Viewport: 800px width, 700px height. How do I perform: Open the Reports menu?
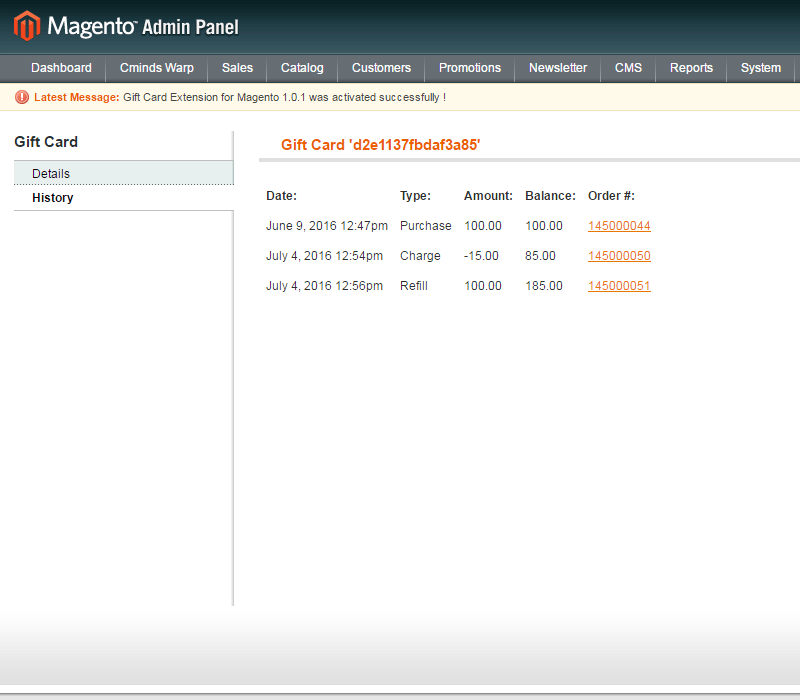tap(691, 68)
